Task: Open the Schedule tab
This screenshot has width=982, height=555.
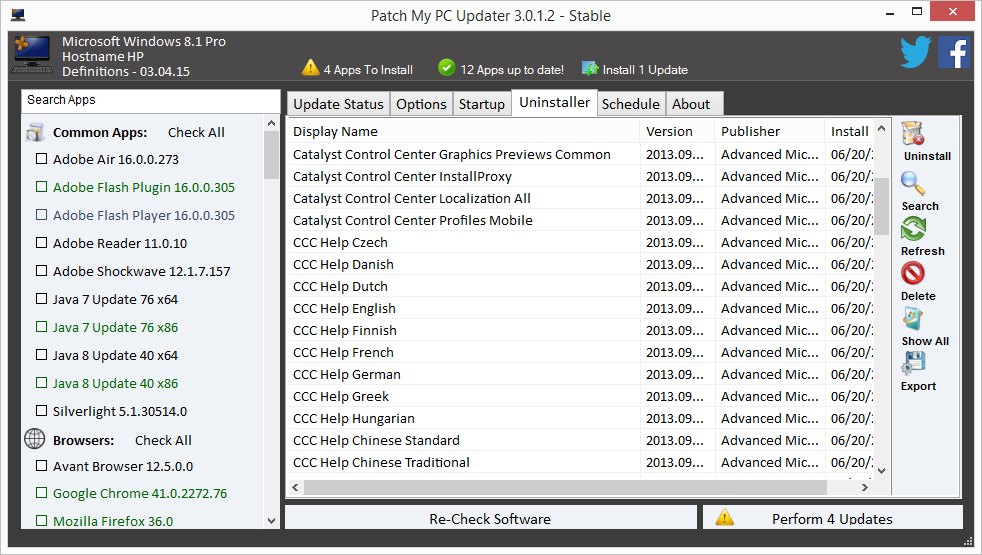Action: pyautogui.click(x=631, y=104)
